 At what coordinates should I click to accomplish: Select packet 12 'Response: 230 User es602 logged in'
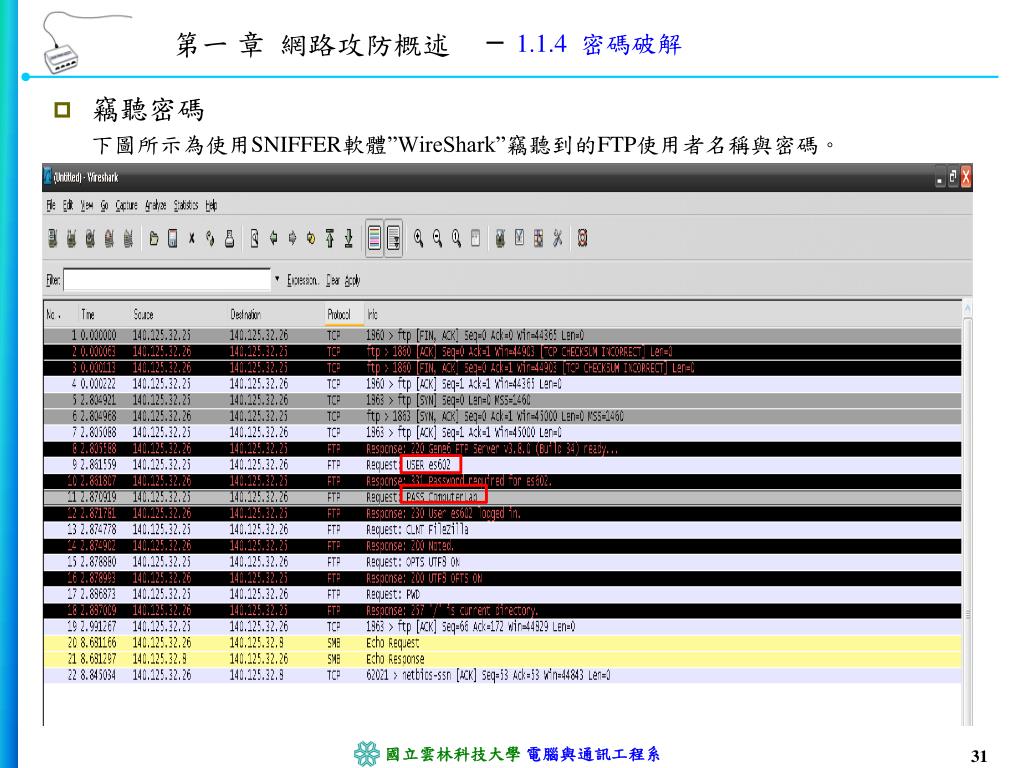(503, 513)
